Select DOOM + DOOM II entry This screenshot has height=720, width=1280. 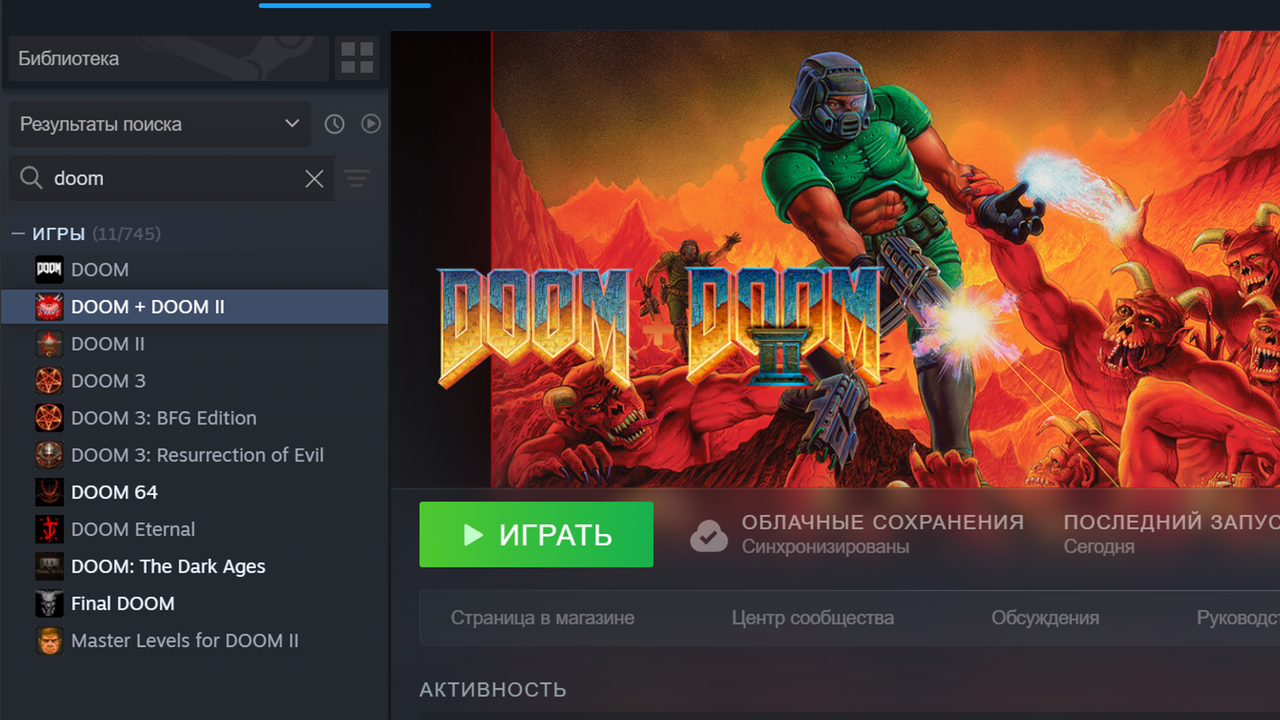tap(194, 307)
